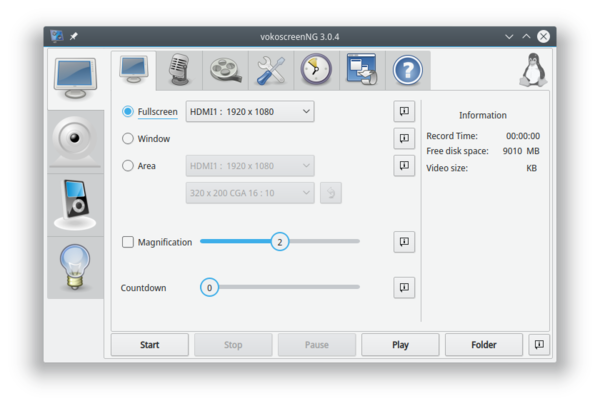Show help for Fullscreen option
The width and height of the screenshot is (600, 406).
[x=404, y=111]
